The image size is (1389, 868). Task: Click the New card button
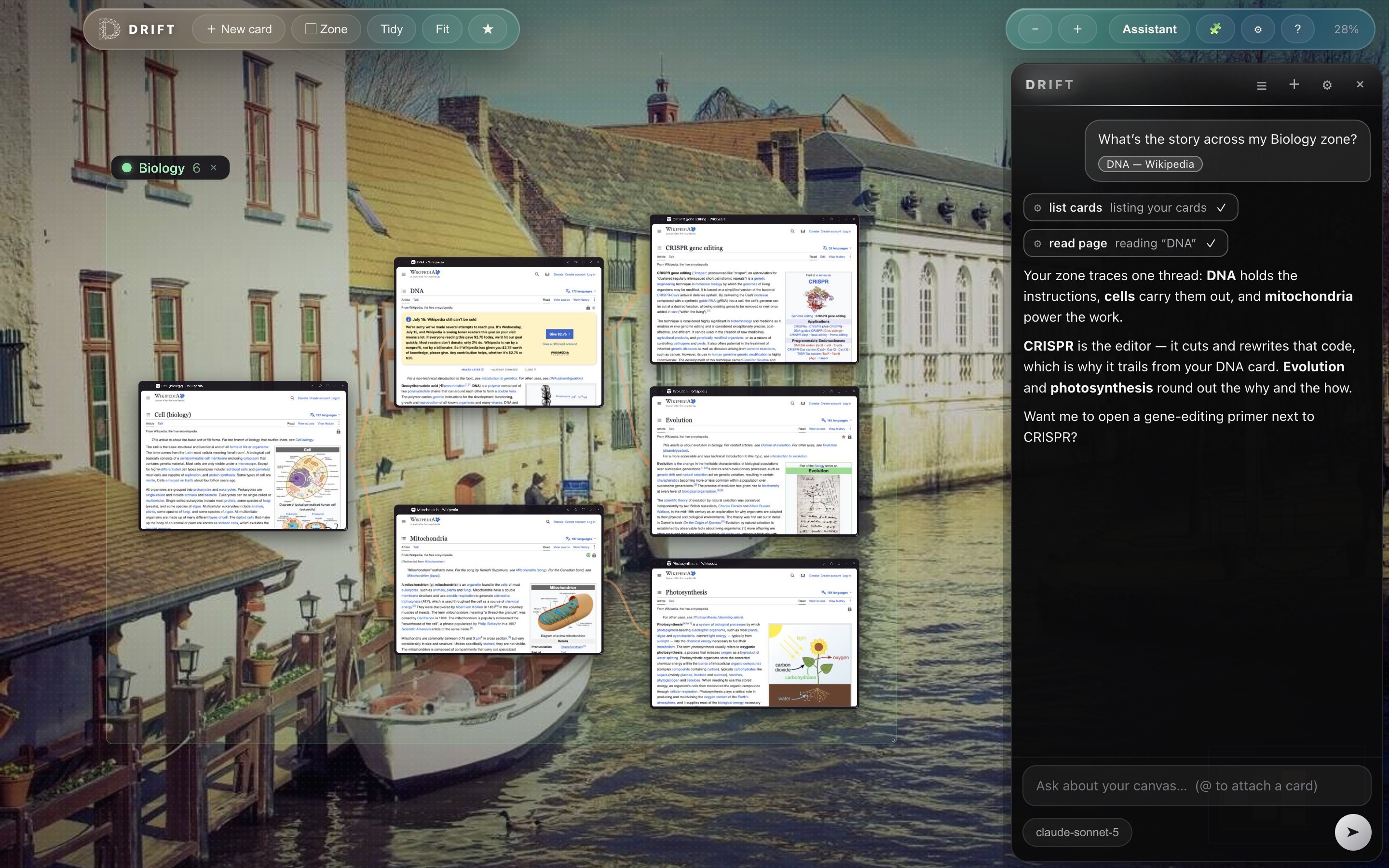click(239, 29)
